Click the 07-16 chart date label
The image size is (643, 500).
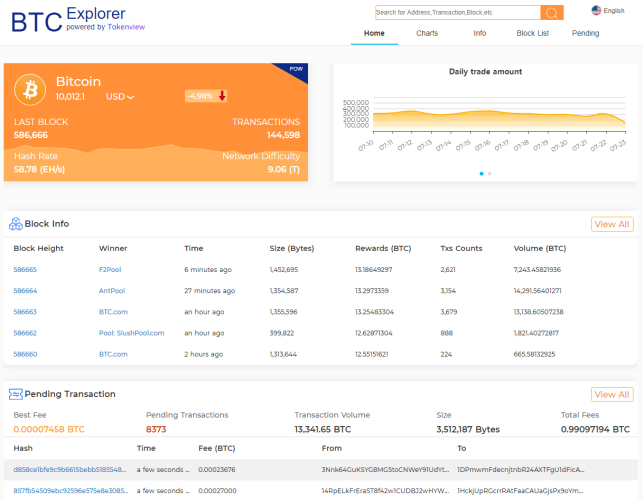(482, 145)
